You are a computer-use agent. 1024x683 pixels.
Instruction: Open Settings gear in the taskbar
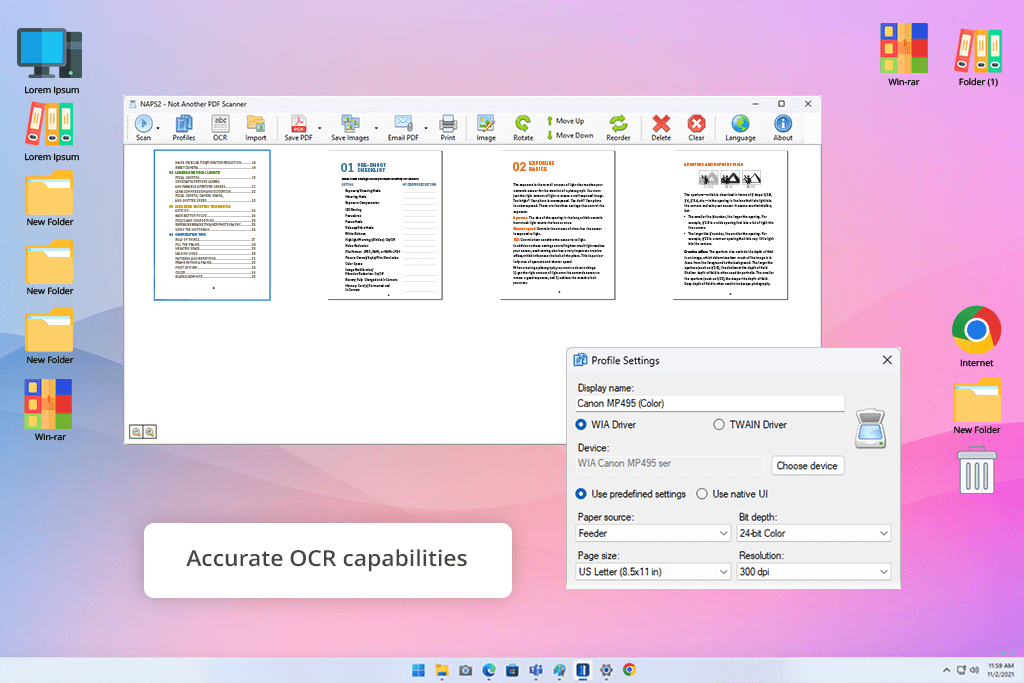tap(606, 670)
